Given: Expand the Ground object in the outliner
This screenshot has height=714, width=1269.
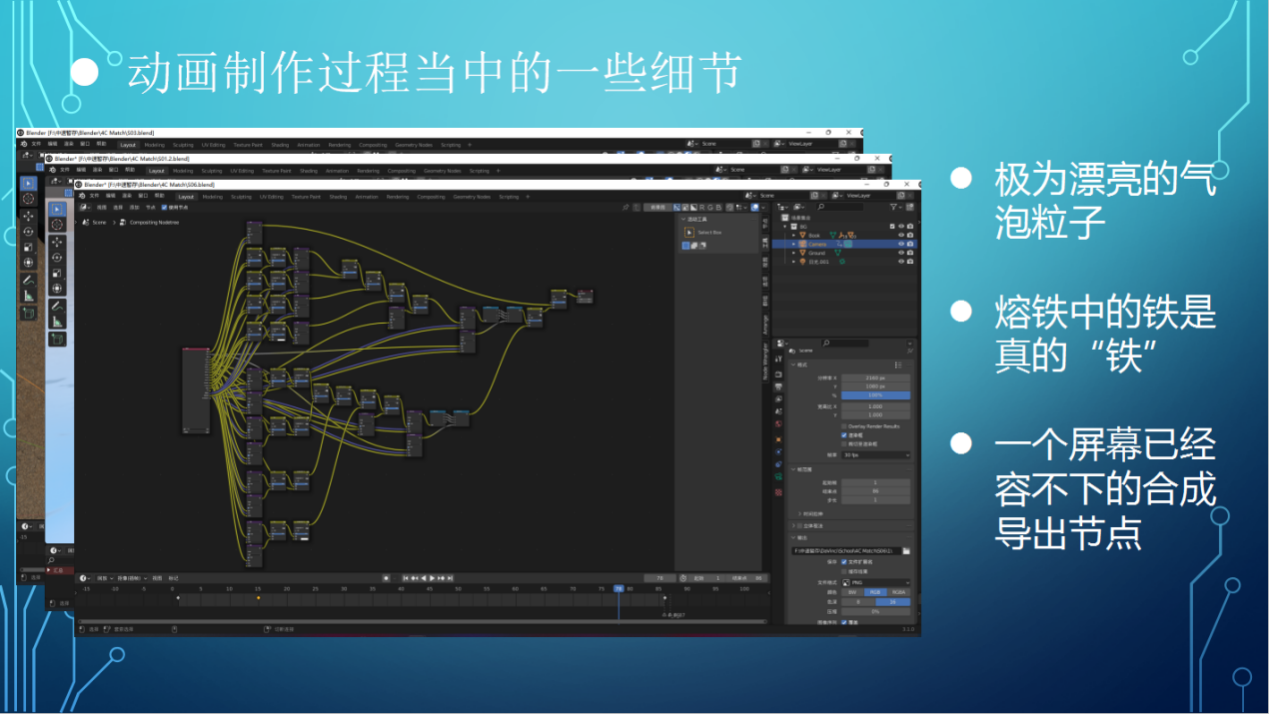Looking at the screenshot, I should coord(794,253).
